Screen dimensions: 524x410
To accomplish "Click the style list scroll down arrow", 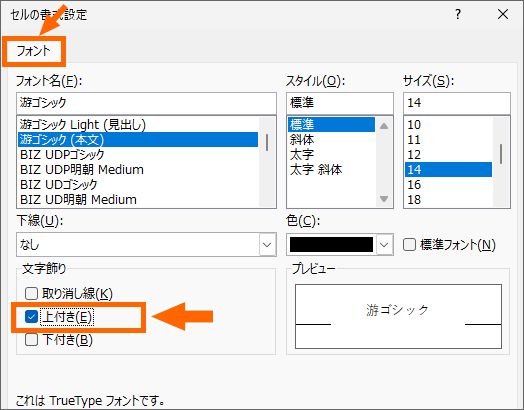I will [x=384, y=199].
